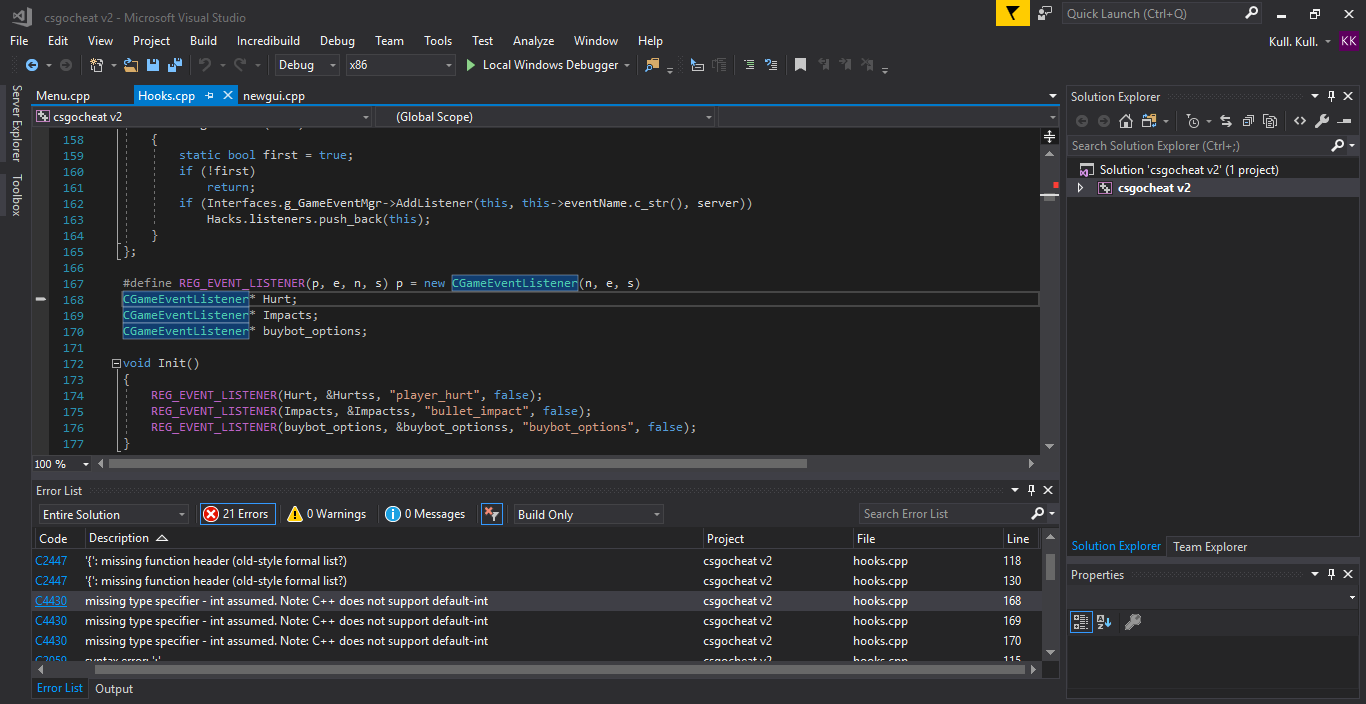
Task: Click the feedback notification flag icon
Action: point(1012,13)
